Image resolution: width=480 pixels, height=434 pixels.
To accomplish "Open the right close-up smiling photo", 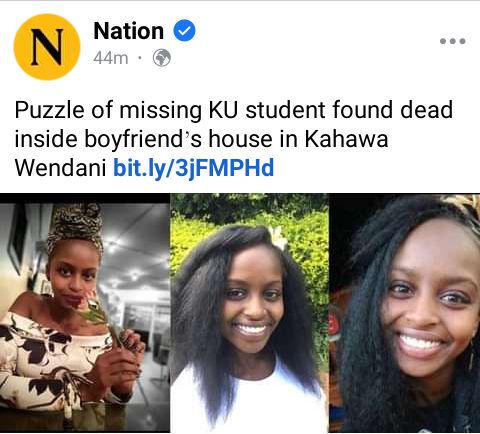I will [405, 313].
